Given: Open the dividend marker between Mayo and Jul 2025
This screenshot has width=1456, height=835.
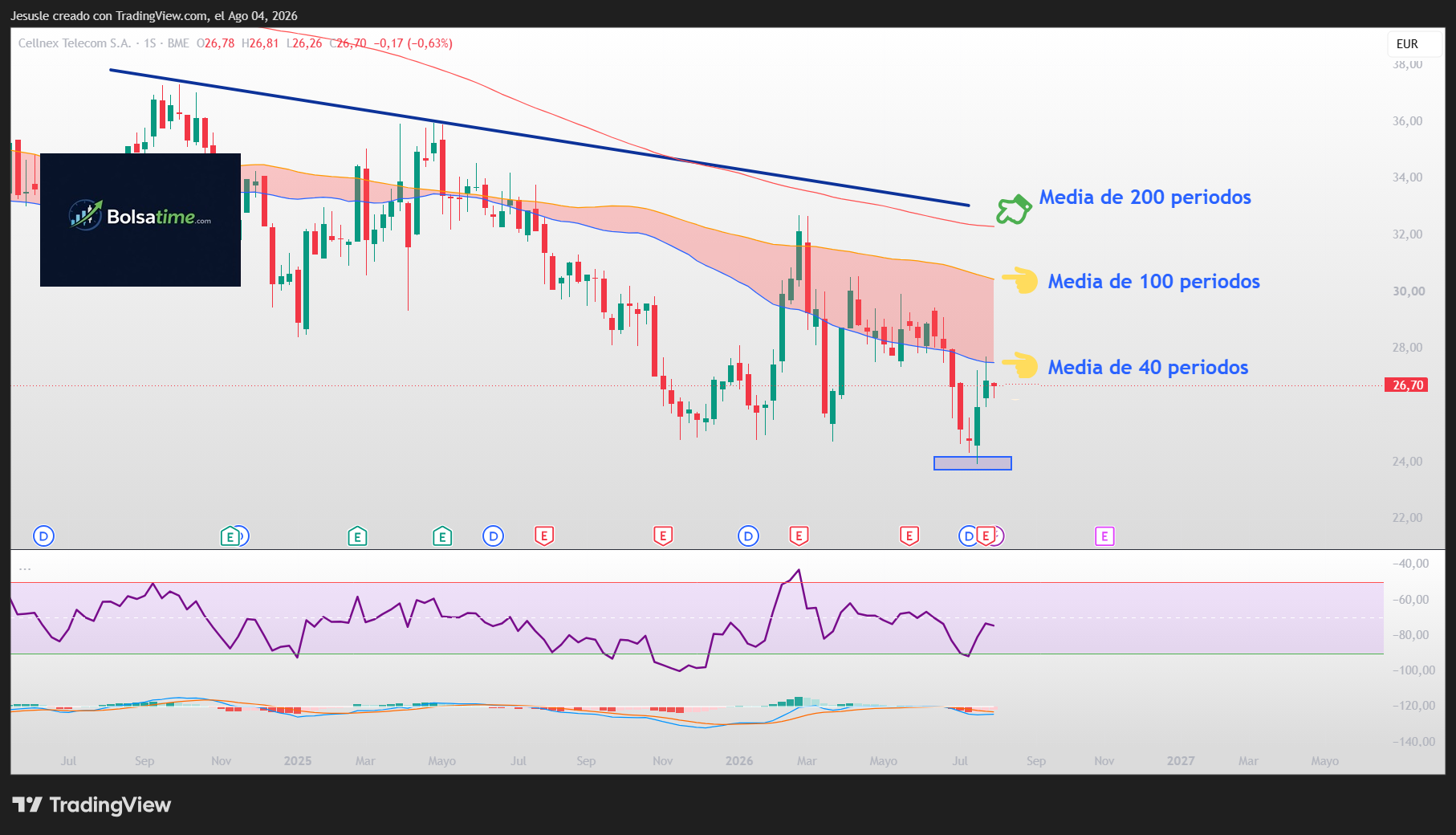Looking at the screenshot, I should coord(494,536).
